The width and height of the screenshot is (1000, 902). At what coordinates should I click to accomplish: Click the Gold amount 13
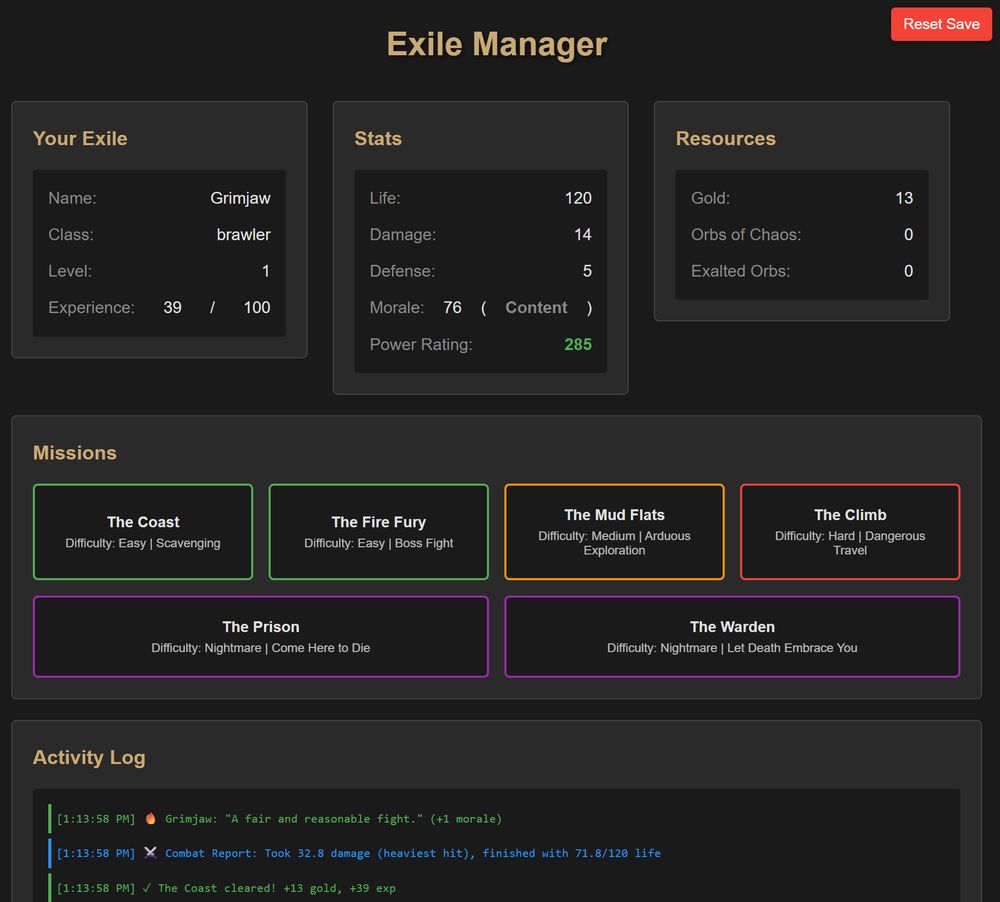[x=904, y=198]
